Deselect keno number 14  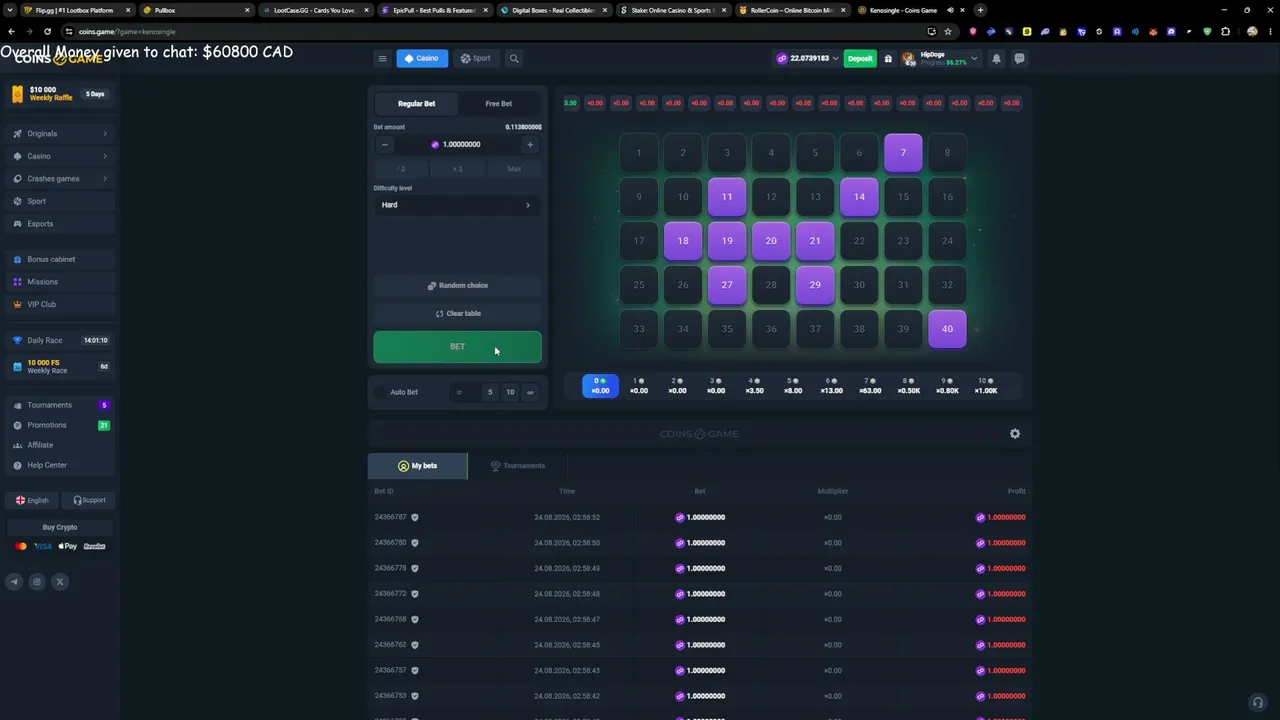(859, 197)
